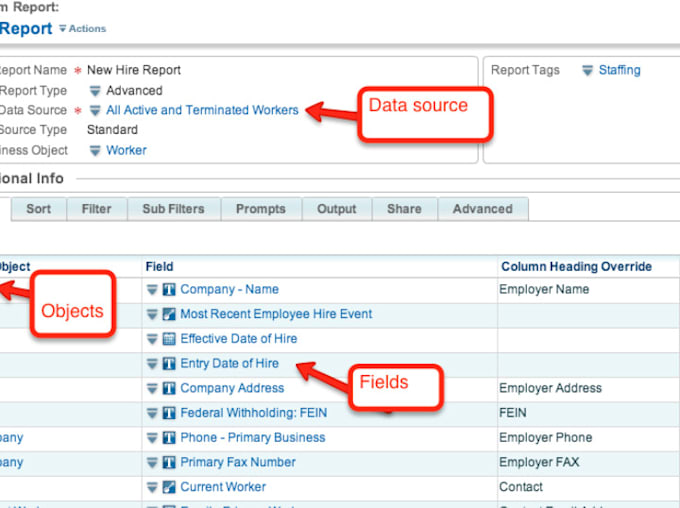Click text-type icon beside Primary Fax Number
This screenshot has width=680, height=508.
(169, 463)
